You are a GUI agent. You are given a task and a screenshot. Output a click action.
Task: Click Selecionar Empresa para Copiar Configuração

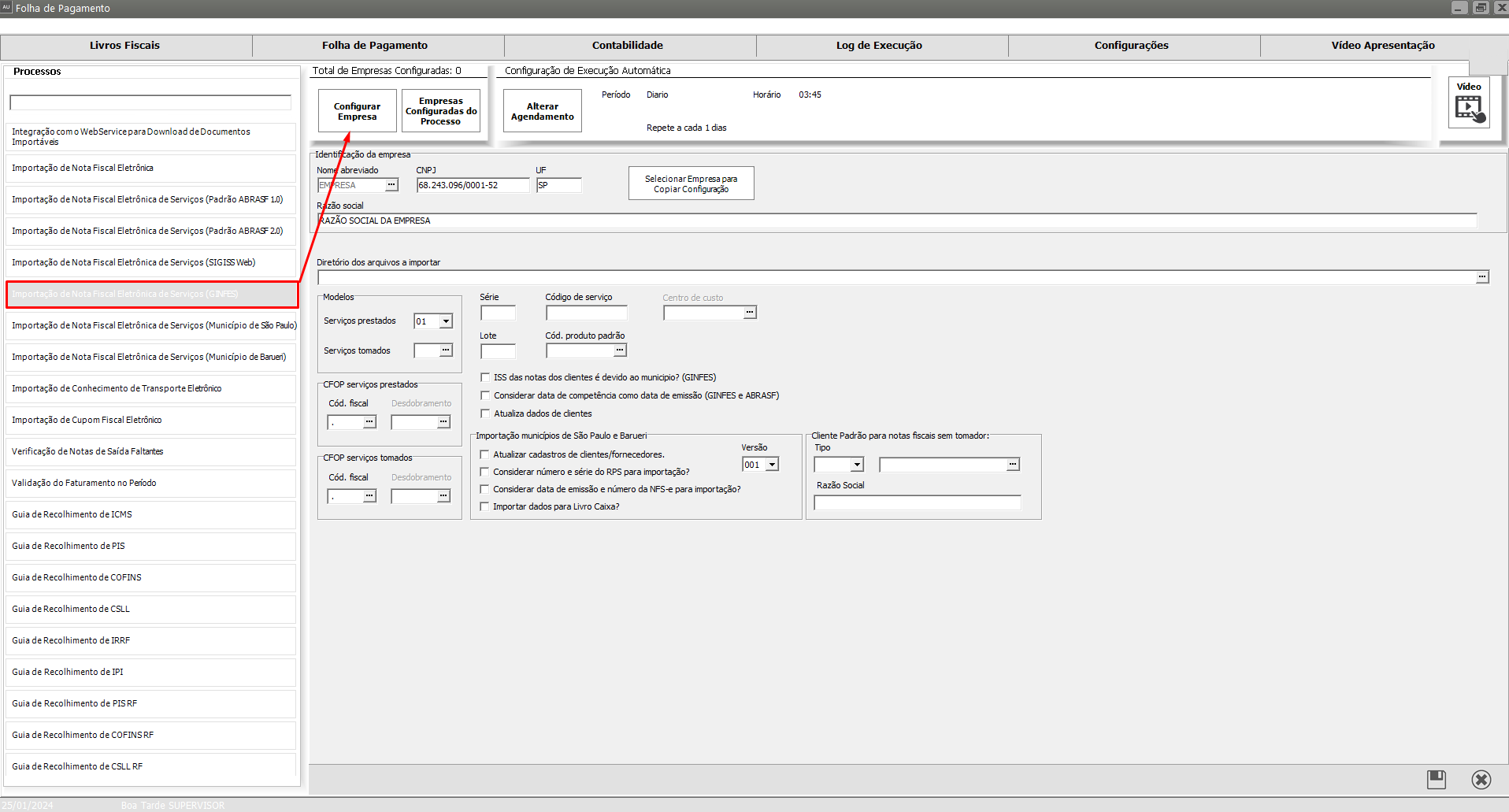(691, 184)
